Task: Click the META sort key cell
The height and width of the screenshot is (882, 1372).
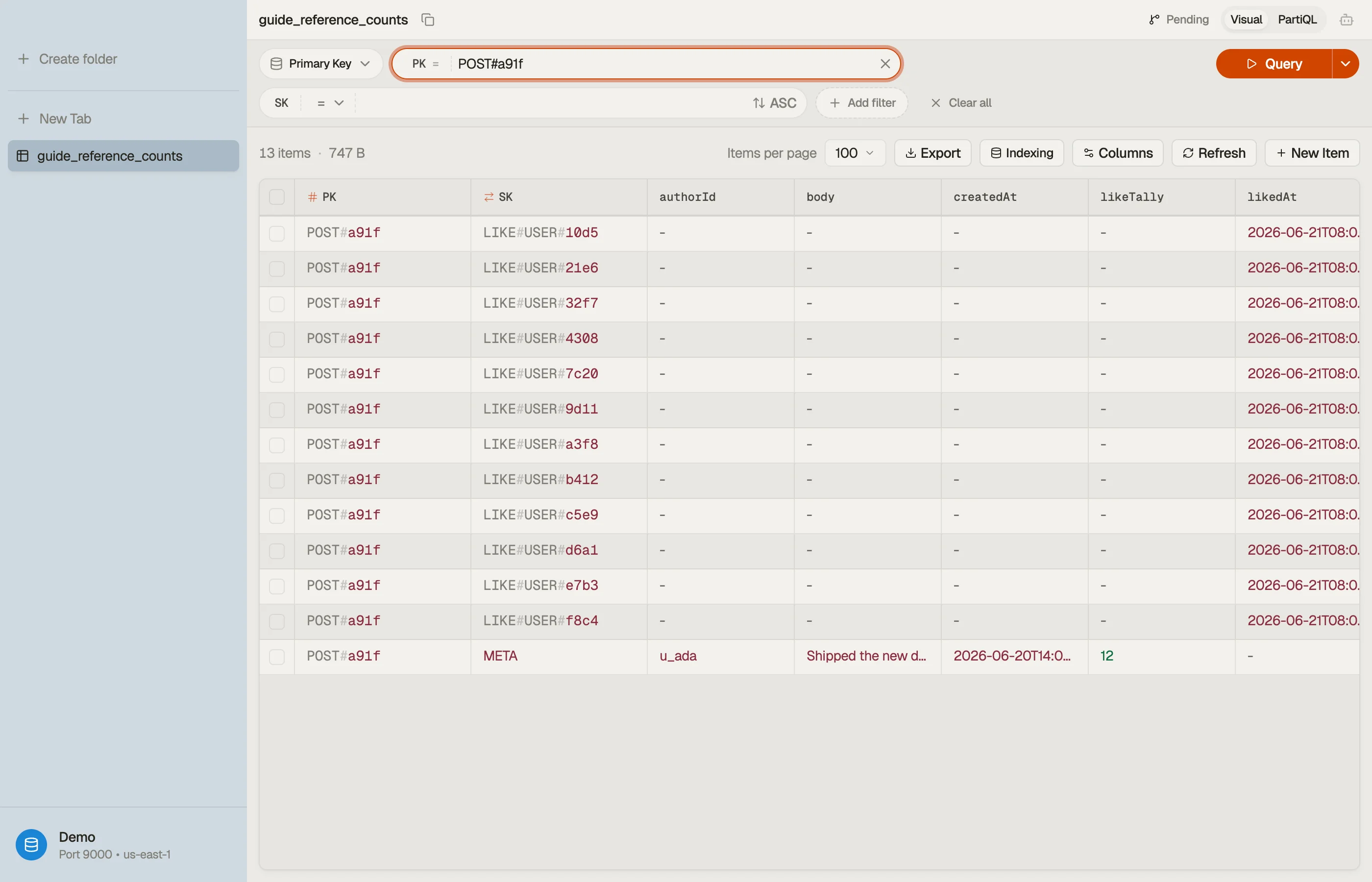Action: pyautogui.click(x=559, y=656)
